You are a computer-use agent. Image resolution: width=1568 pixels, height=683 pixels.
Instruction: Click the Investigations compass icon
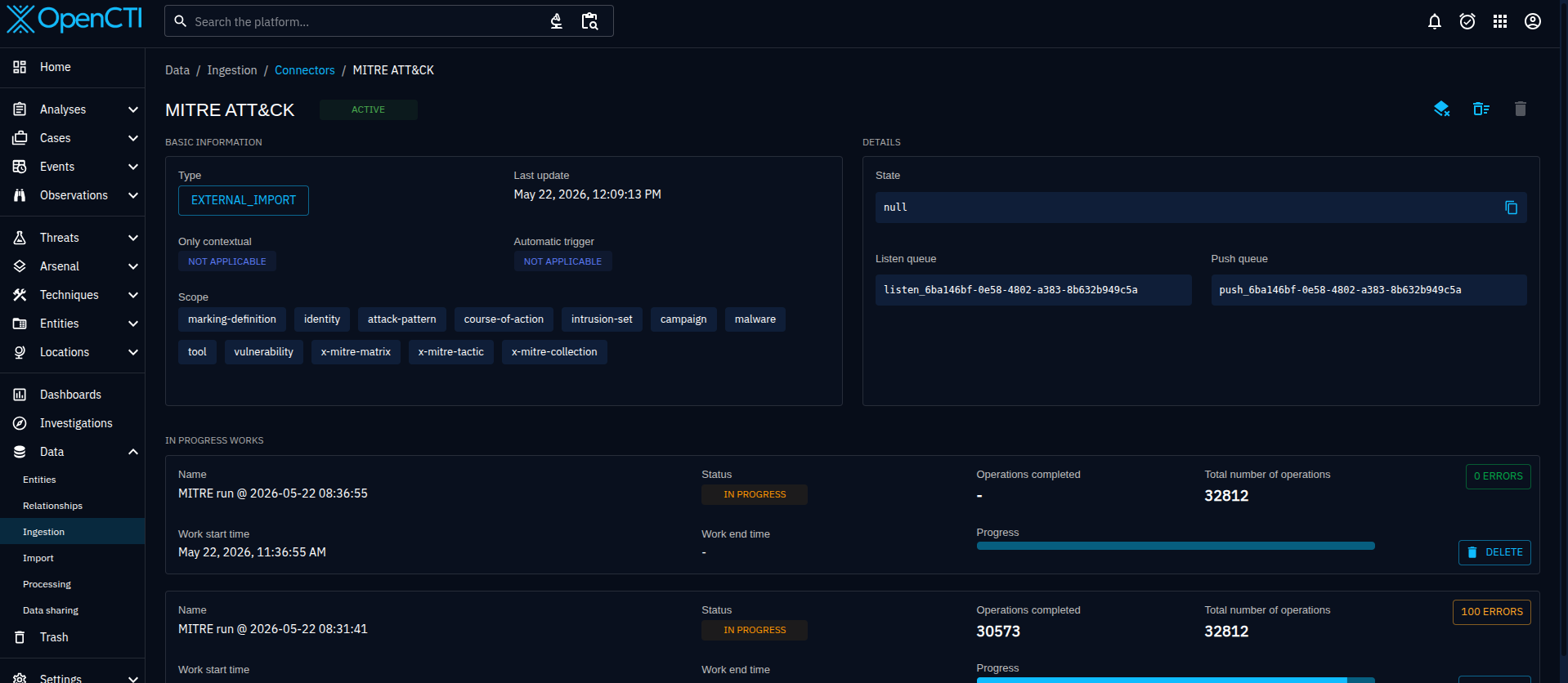point(20,423)
